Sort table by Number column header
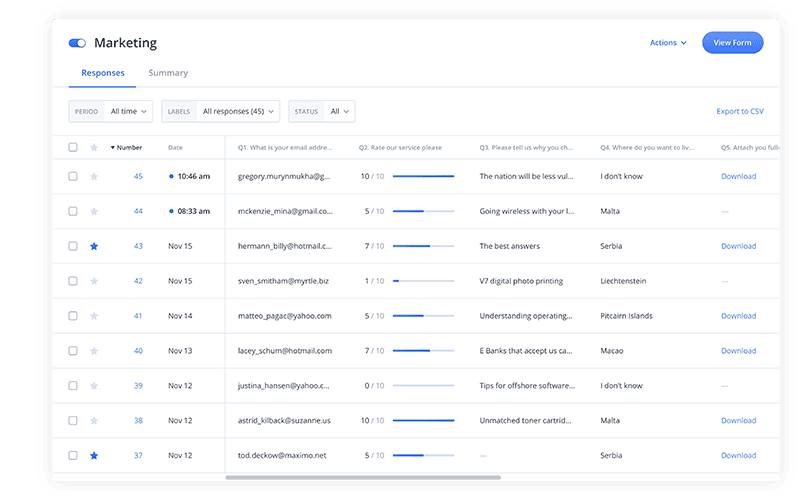Screen dimensions: 800x500 pos(128,147)
